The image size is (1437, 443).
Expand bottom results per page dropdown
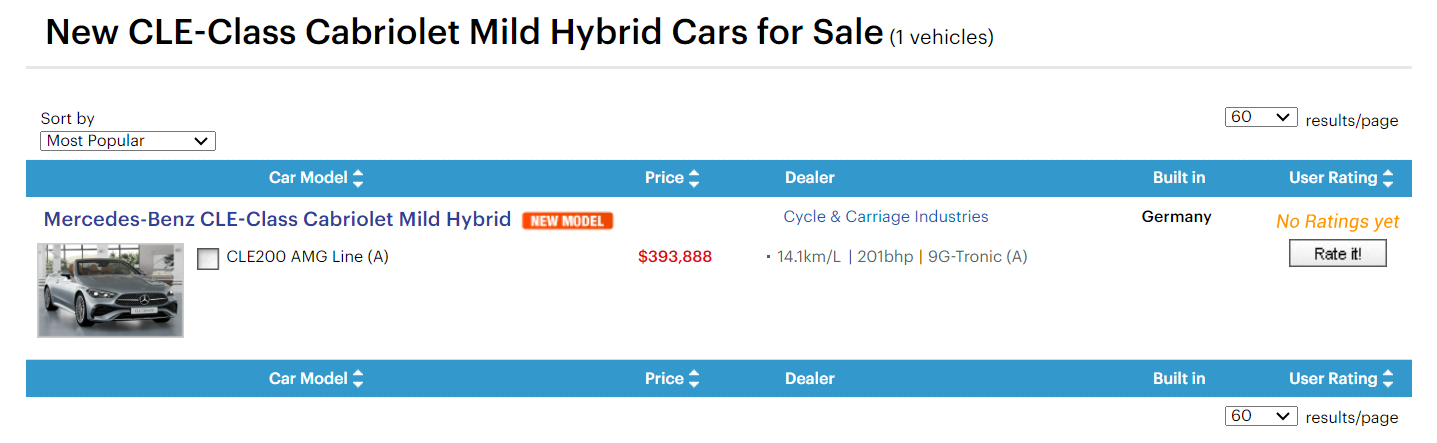pyautogui.click(x=1261, y=416)
